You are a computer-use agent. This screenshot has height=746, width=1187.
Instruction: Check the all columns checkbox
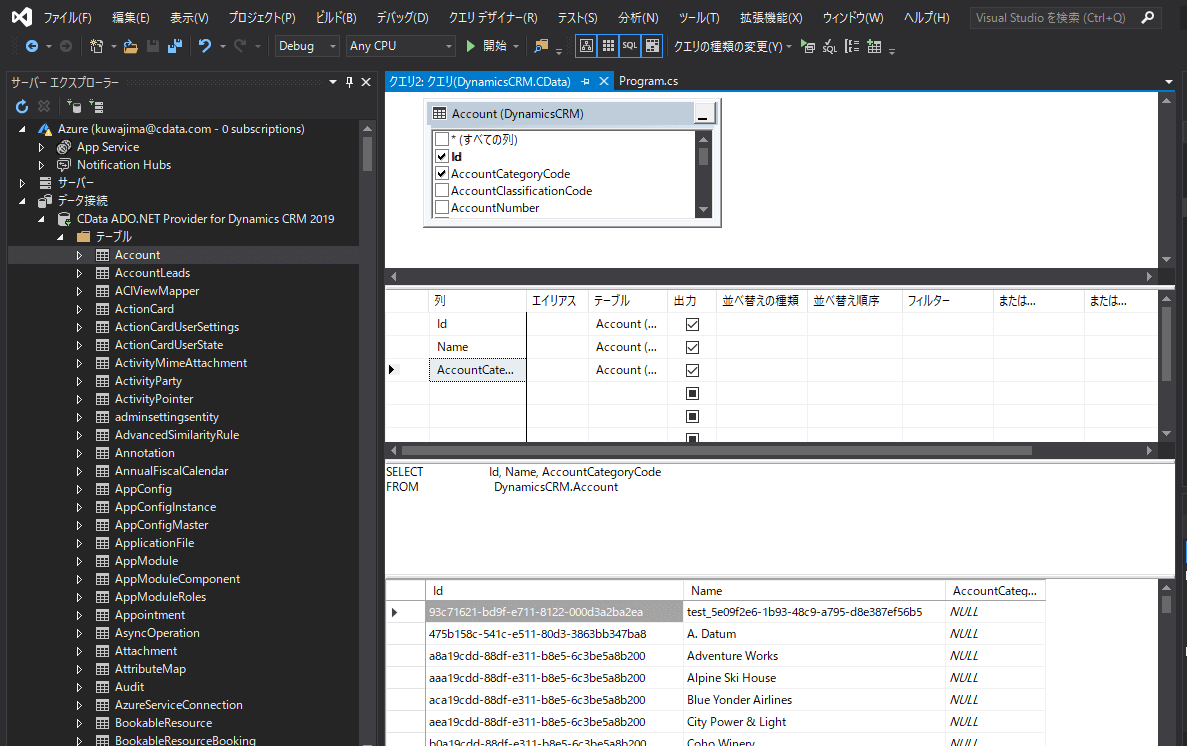point(442,139)
